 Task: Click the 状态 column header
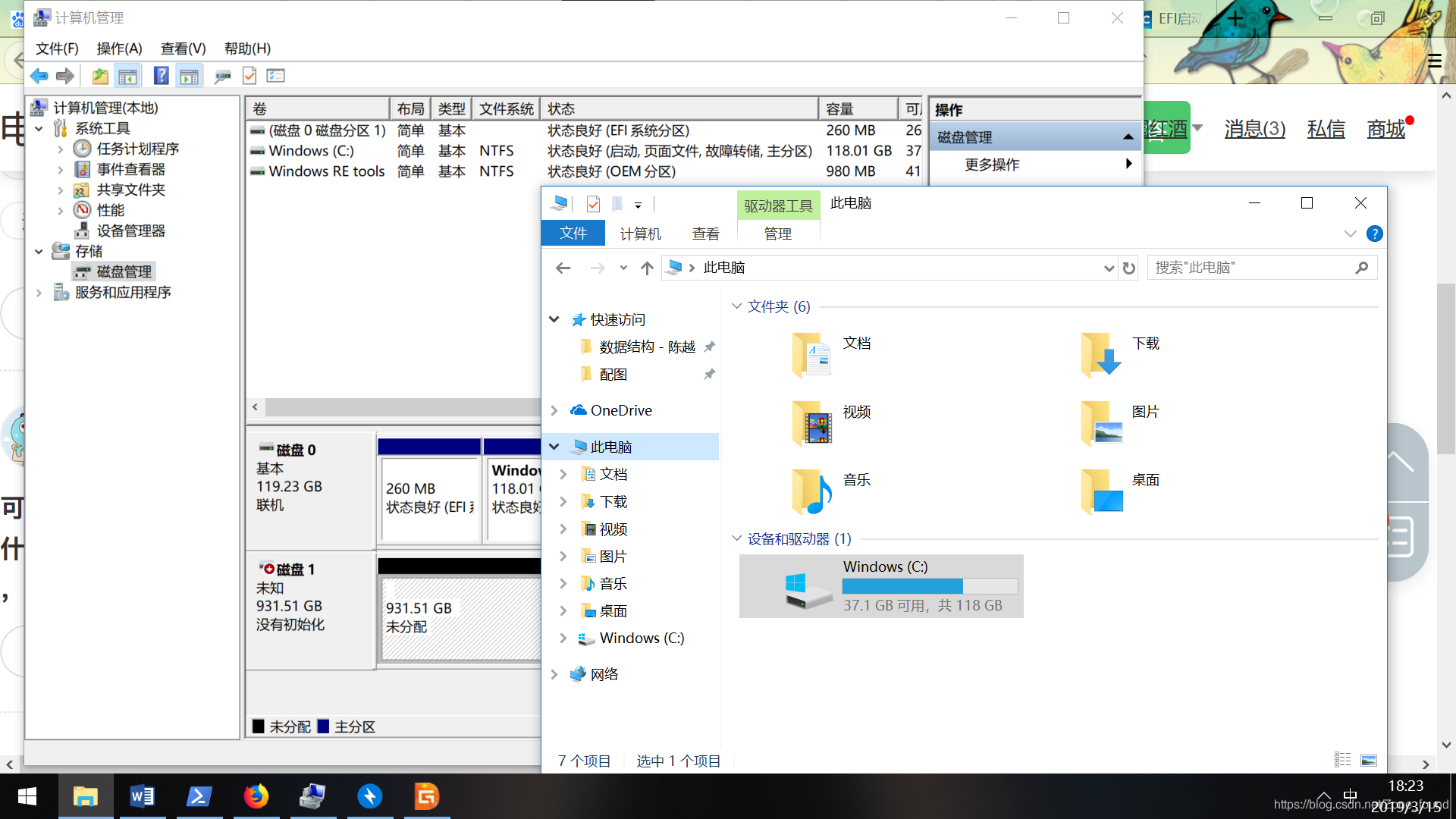click(680, 108)
